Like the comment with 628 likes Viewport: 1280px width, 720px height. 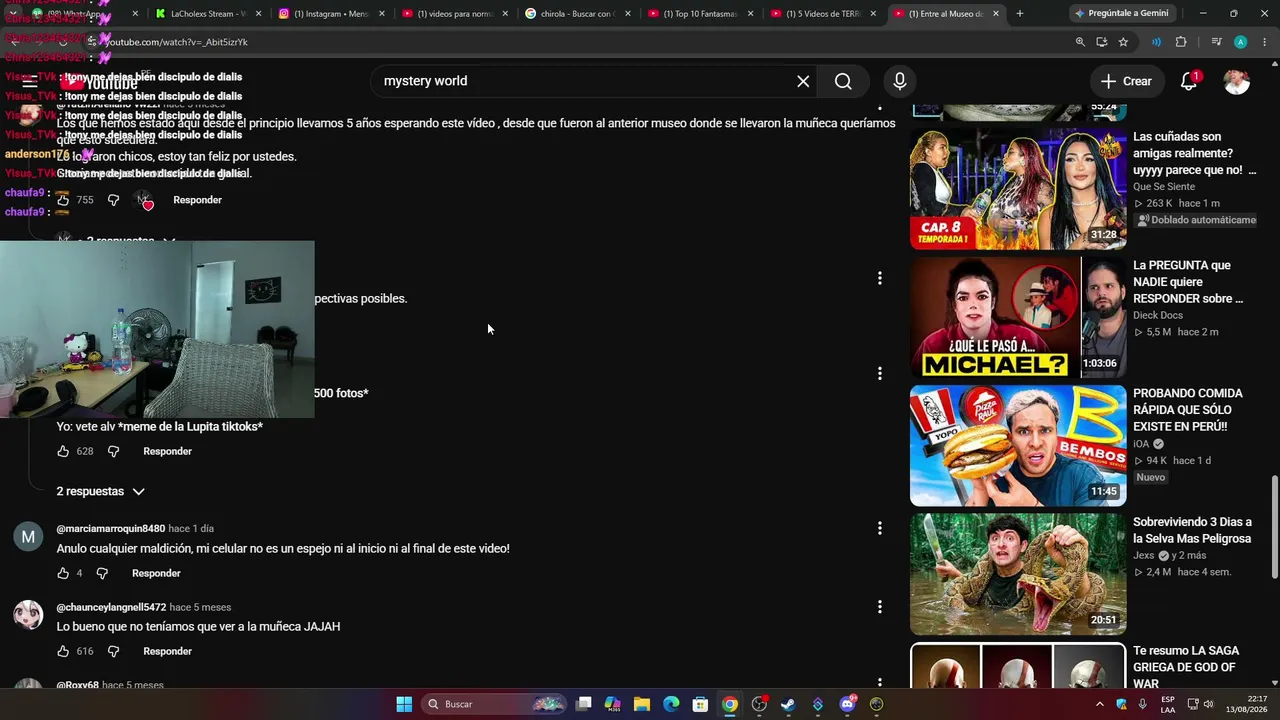[x=63, y=451]
